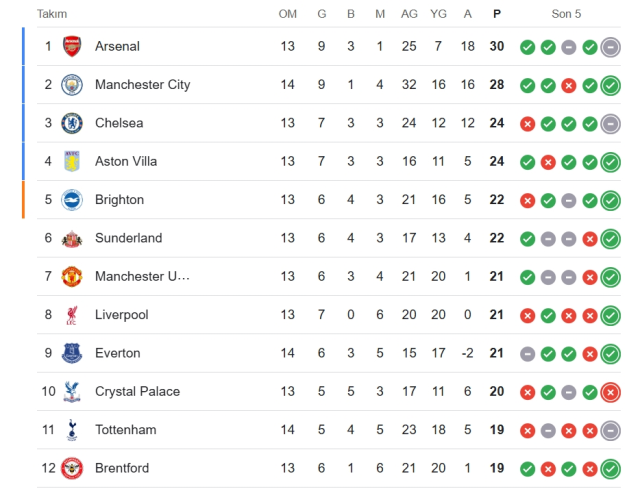Click the P points column header
The height and width of the screenshot is (491, 640).
pyautogui.click(x=497, y=14)
